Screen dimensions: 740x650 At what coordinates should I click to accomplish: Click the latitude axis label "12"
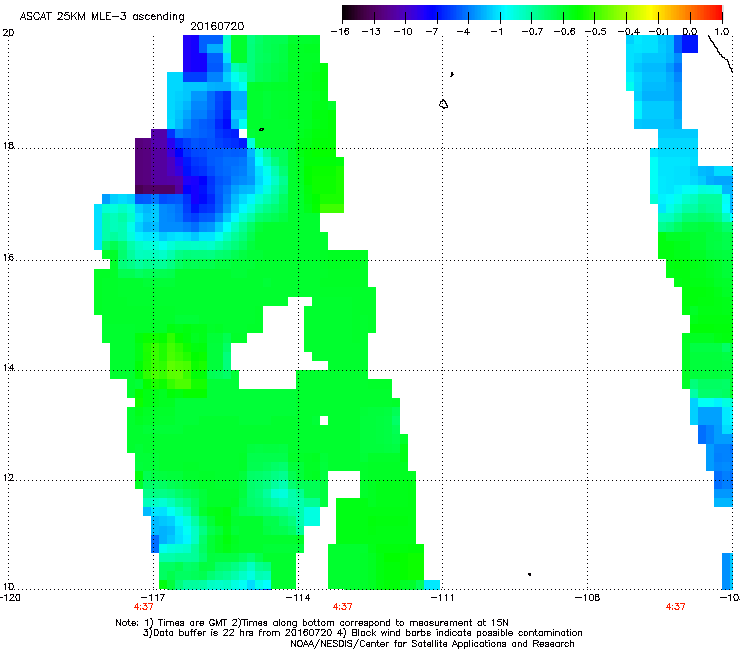pyautogui.click(x=8, y=478)
